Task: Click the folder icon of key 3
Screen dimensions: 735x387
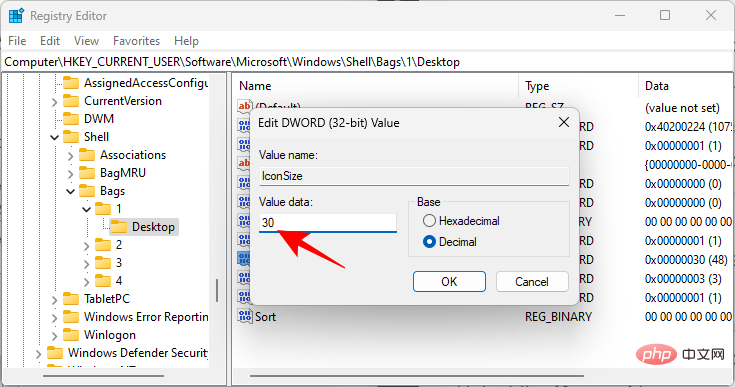Action: 103,262
